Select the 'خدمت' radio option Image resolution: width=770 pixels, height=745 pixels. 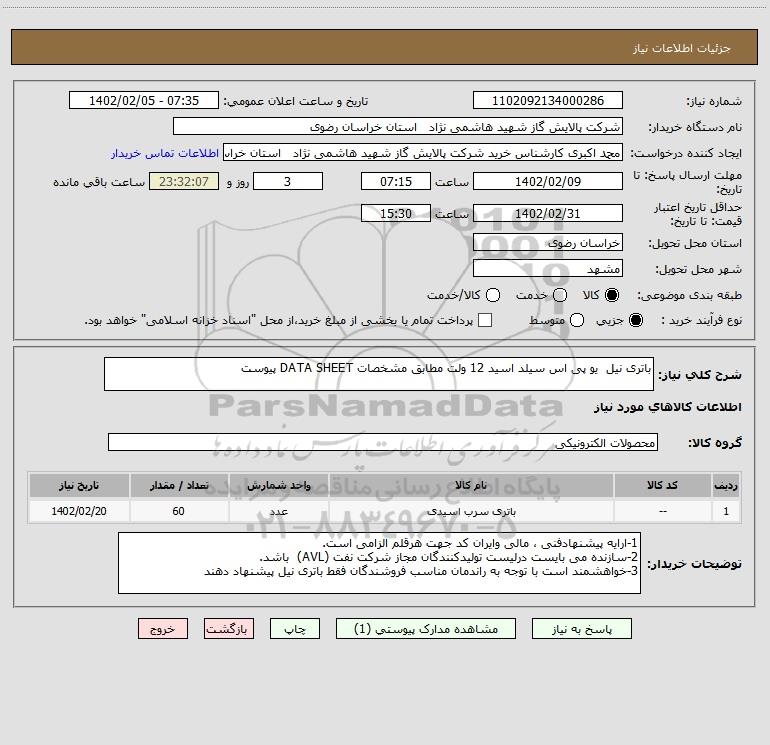click(560, 295)
